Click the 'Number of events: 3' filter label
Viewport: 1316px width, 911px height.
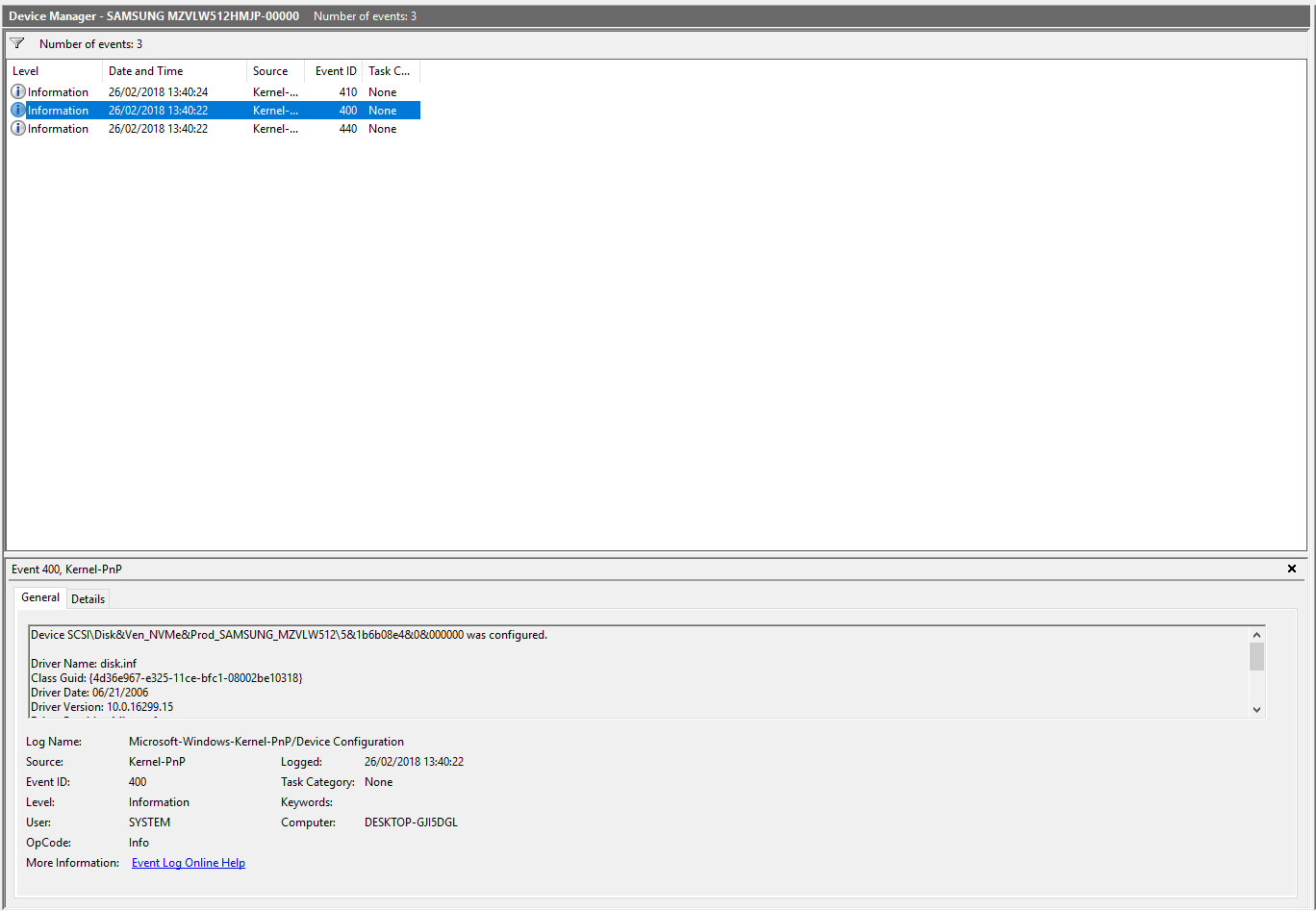90,44
